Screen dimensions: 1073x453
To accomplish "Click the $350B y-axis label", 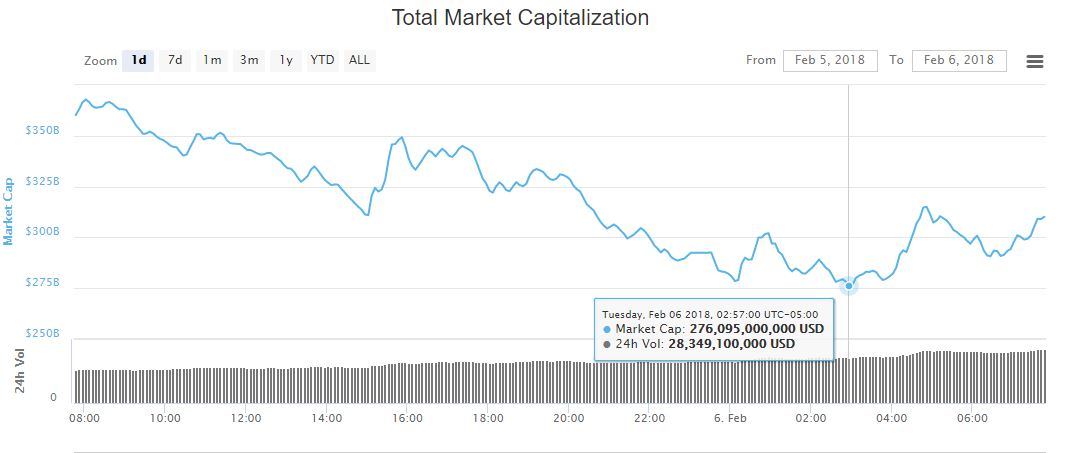I will 42,131.
